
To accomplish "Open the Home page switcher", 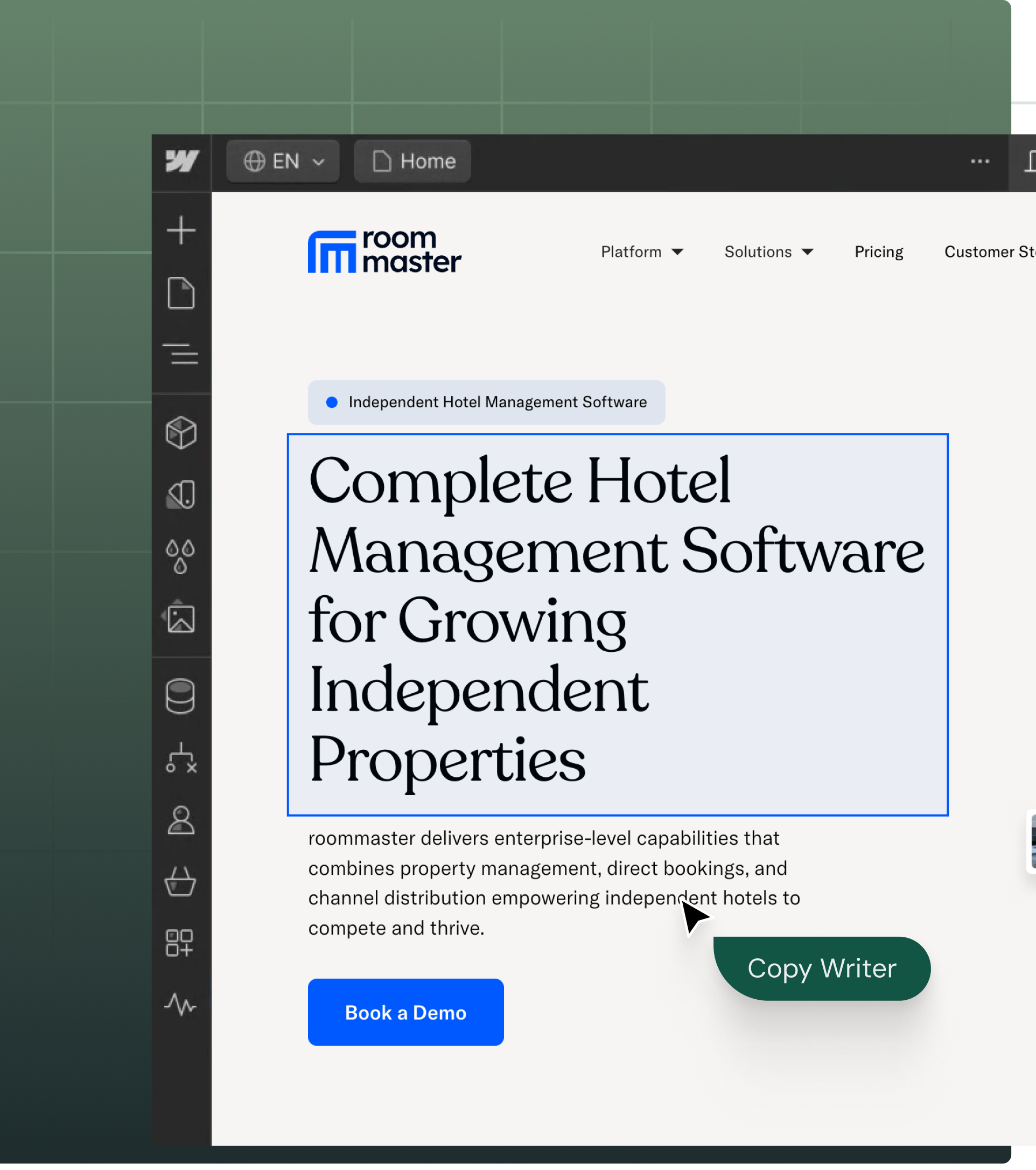I will [412, 162].
